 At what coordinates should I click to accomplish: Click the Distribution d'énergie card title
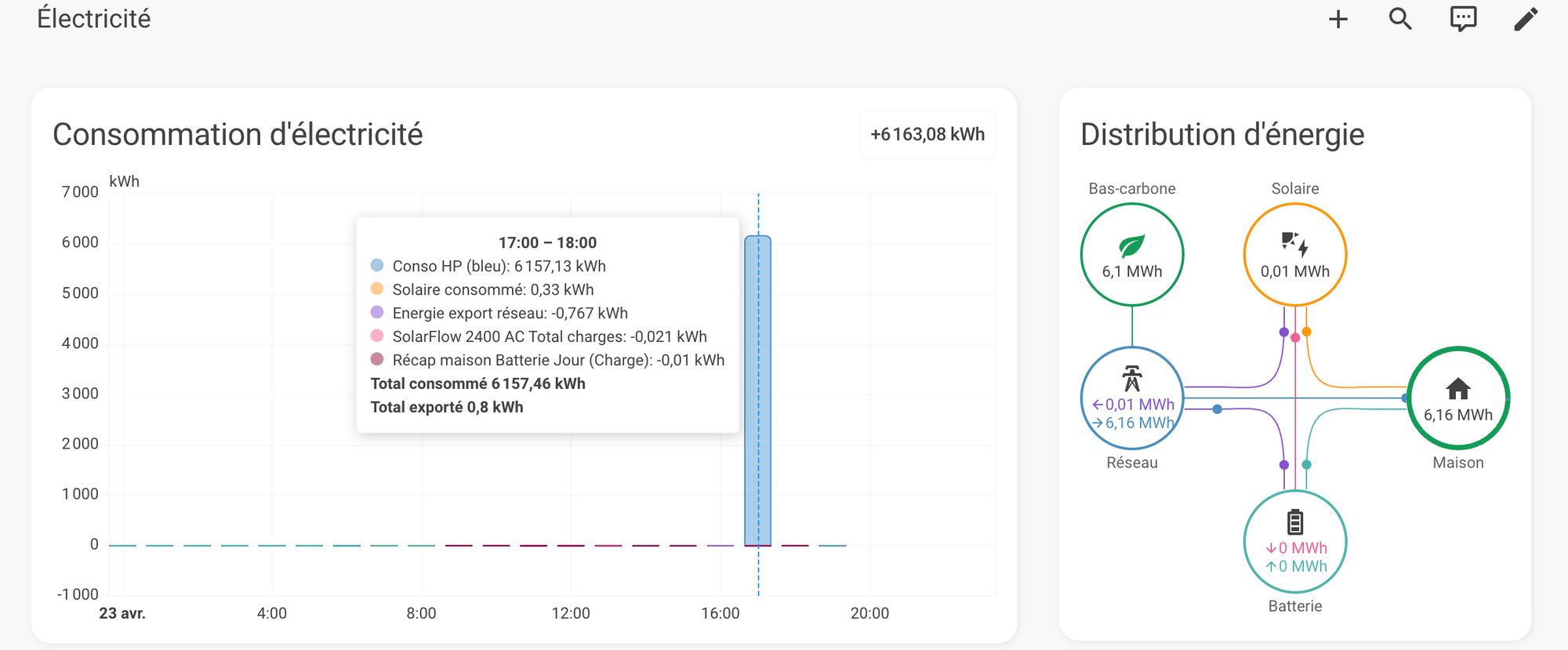[x=1221, y=135]
